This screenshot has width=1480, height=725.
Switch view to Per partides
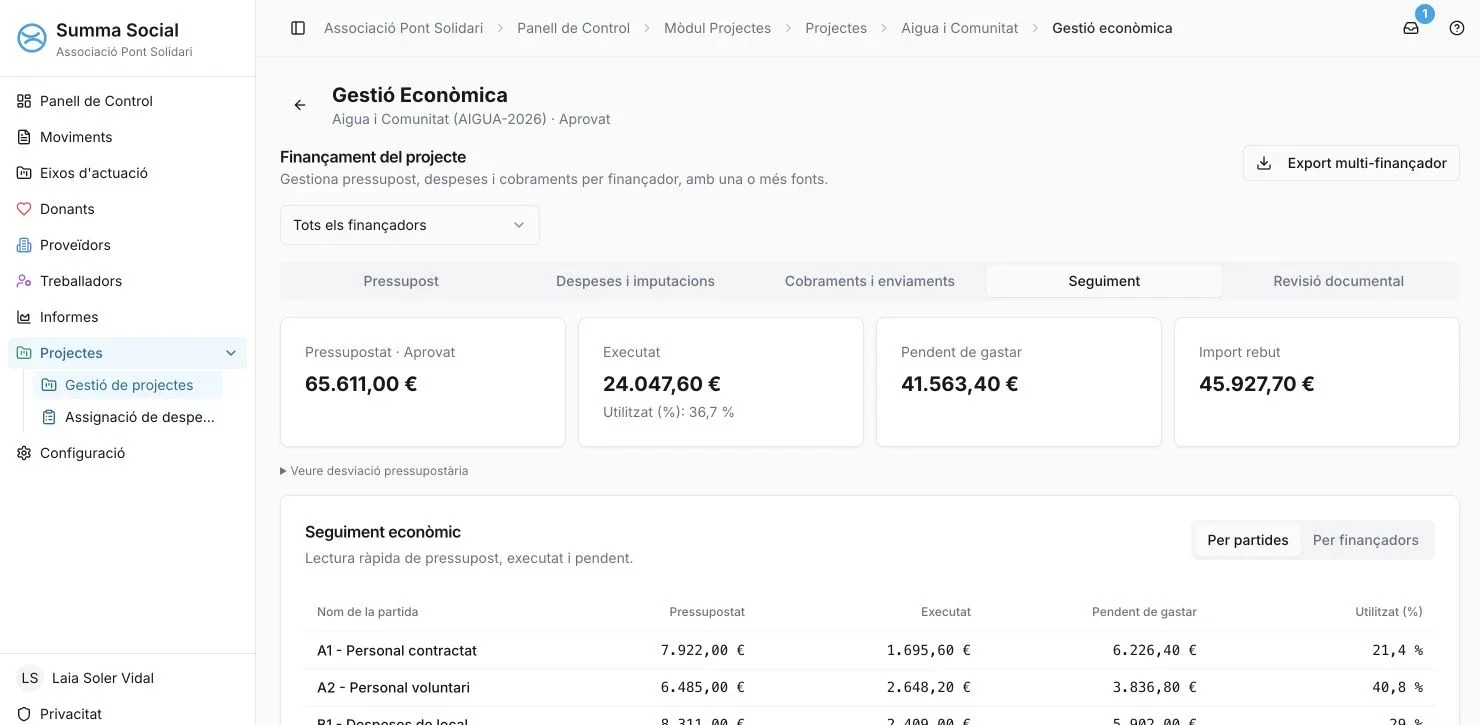click(x=1248, y=540)
